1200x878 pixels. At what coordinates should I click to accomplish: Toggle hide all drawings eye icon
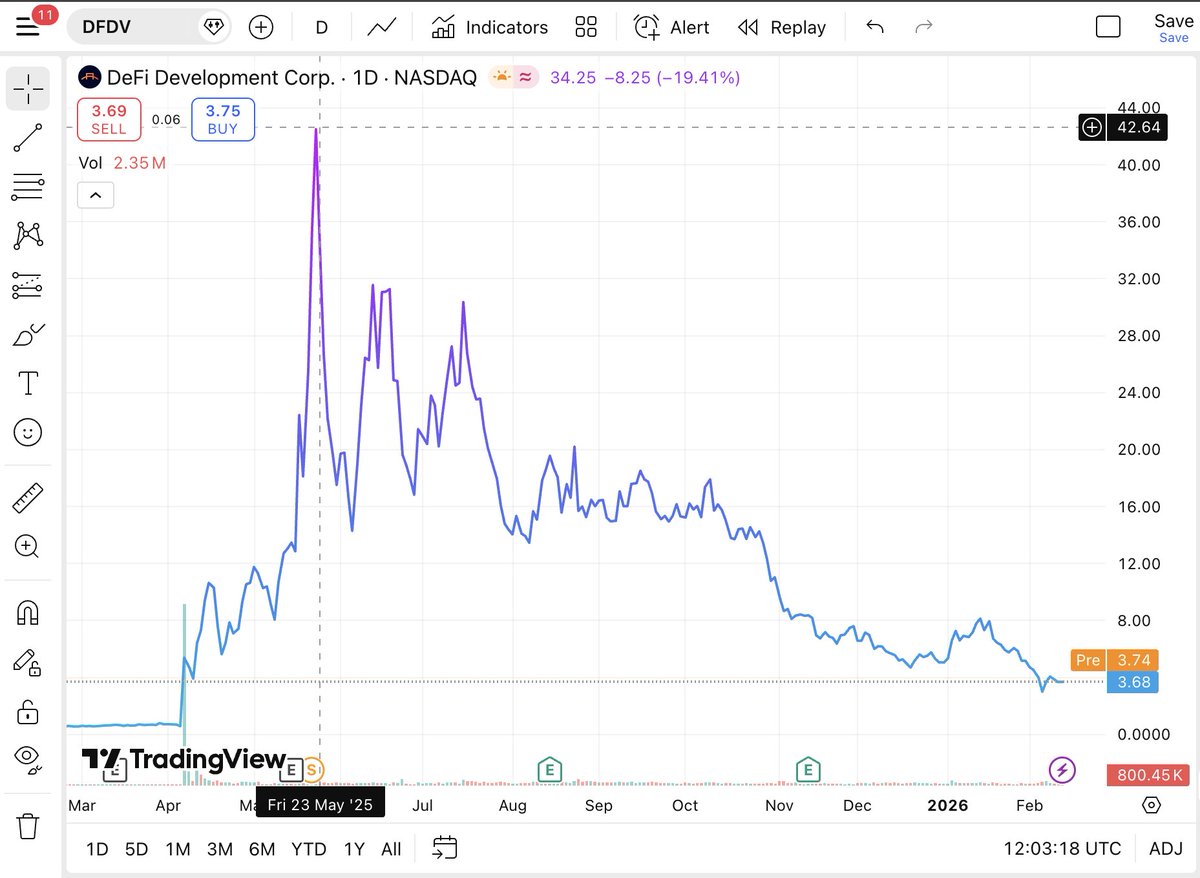tap(28, 760)
